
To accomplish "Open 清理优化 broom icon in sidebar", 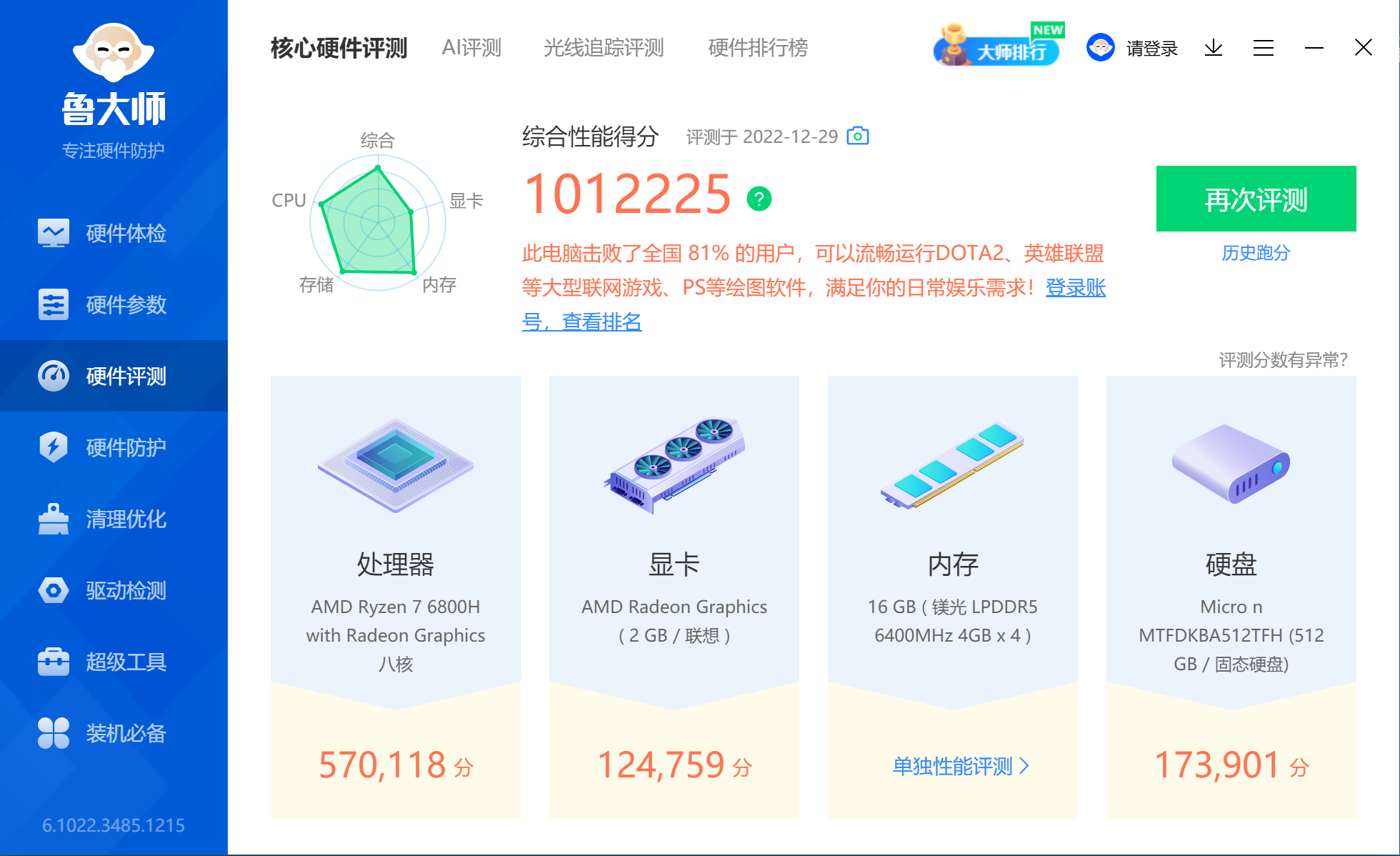I will (x=54, y=519).
